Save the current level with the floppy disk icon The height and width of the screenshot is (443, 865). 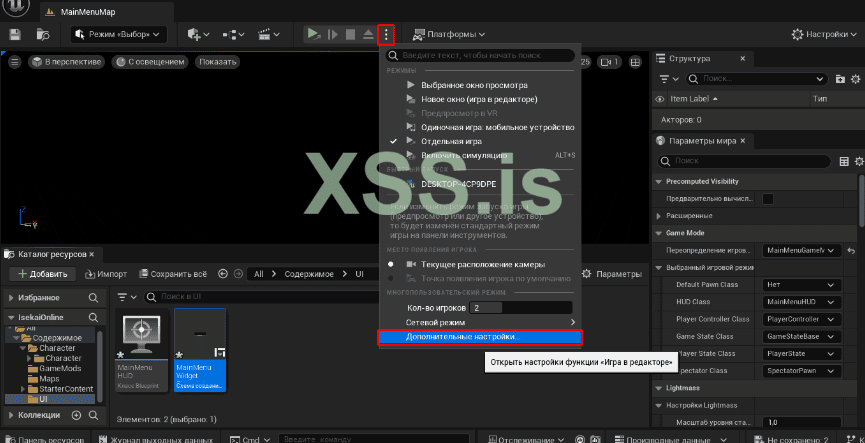coord(15,34)
